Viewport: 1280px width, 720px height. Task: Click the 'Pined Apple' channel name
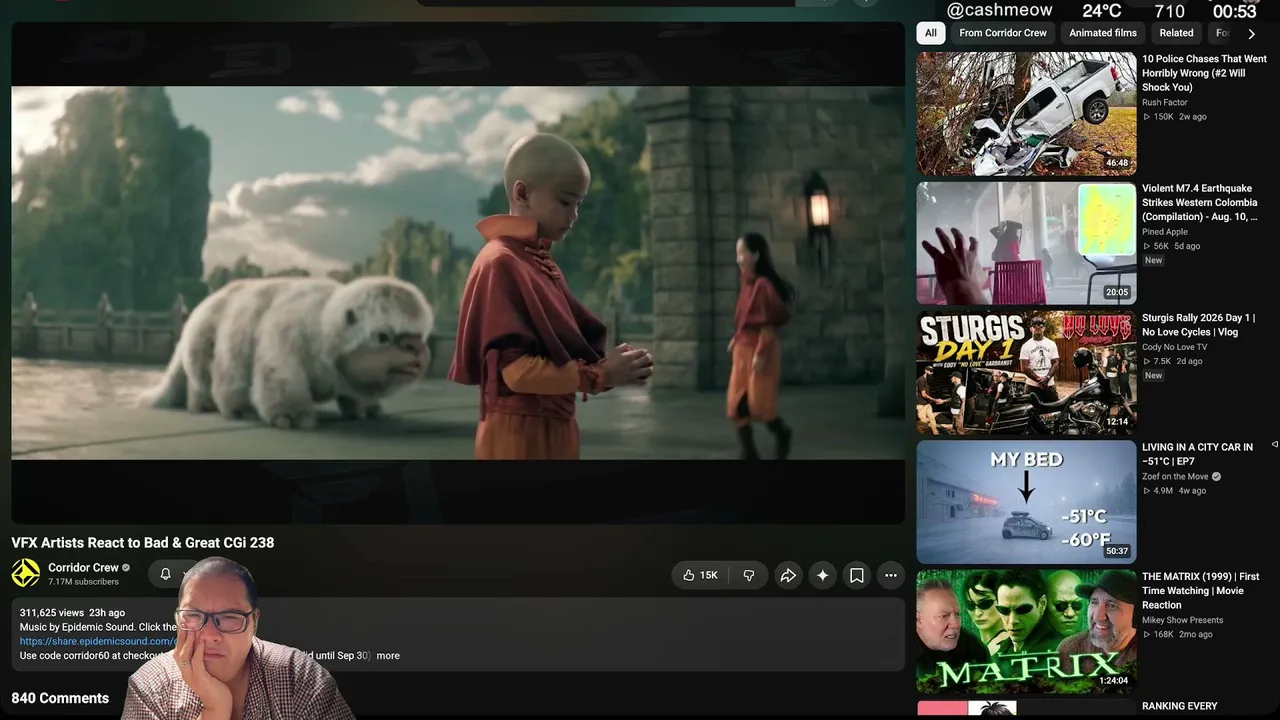coord(1165,232)
